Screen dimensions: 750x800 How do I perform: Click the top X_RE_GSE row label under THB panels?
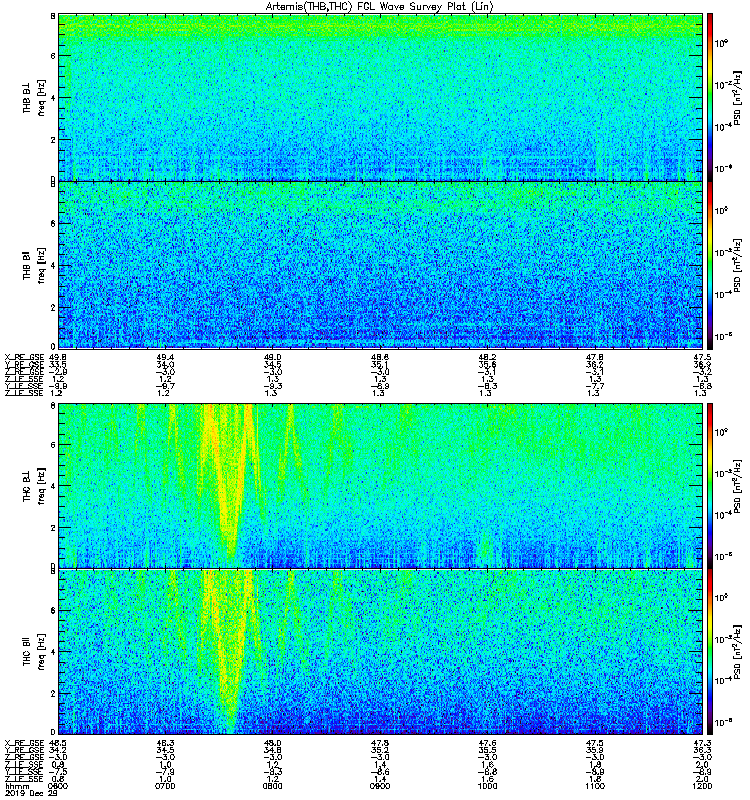(24, 357)
